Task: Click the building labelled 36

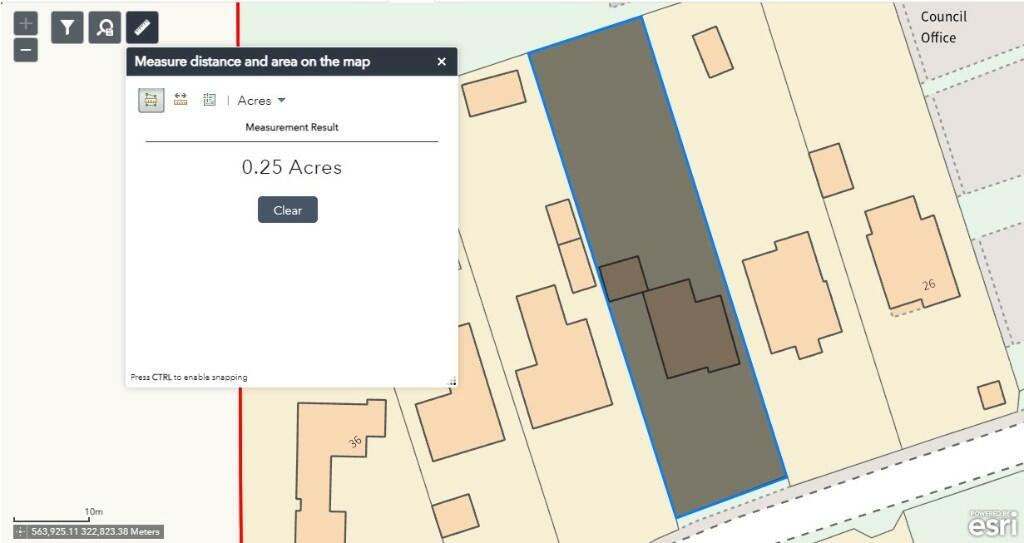Action: click(x=338, y=470)
